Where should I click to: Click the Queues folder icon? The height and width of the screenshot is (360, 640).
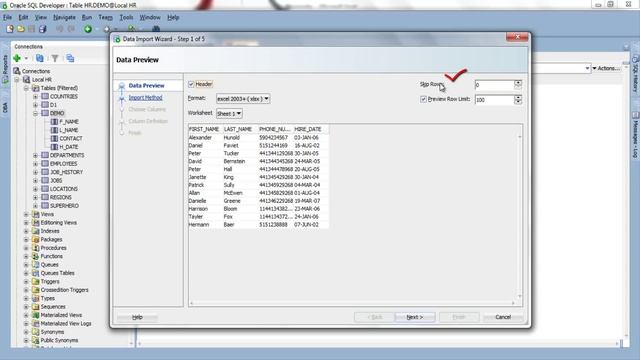pos(36,265)
